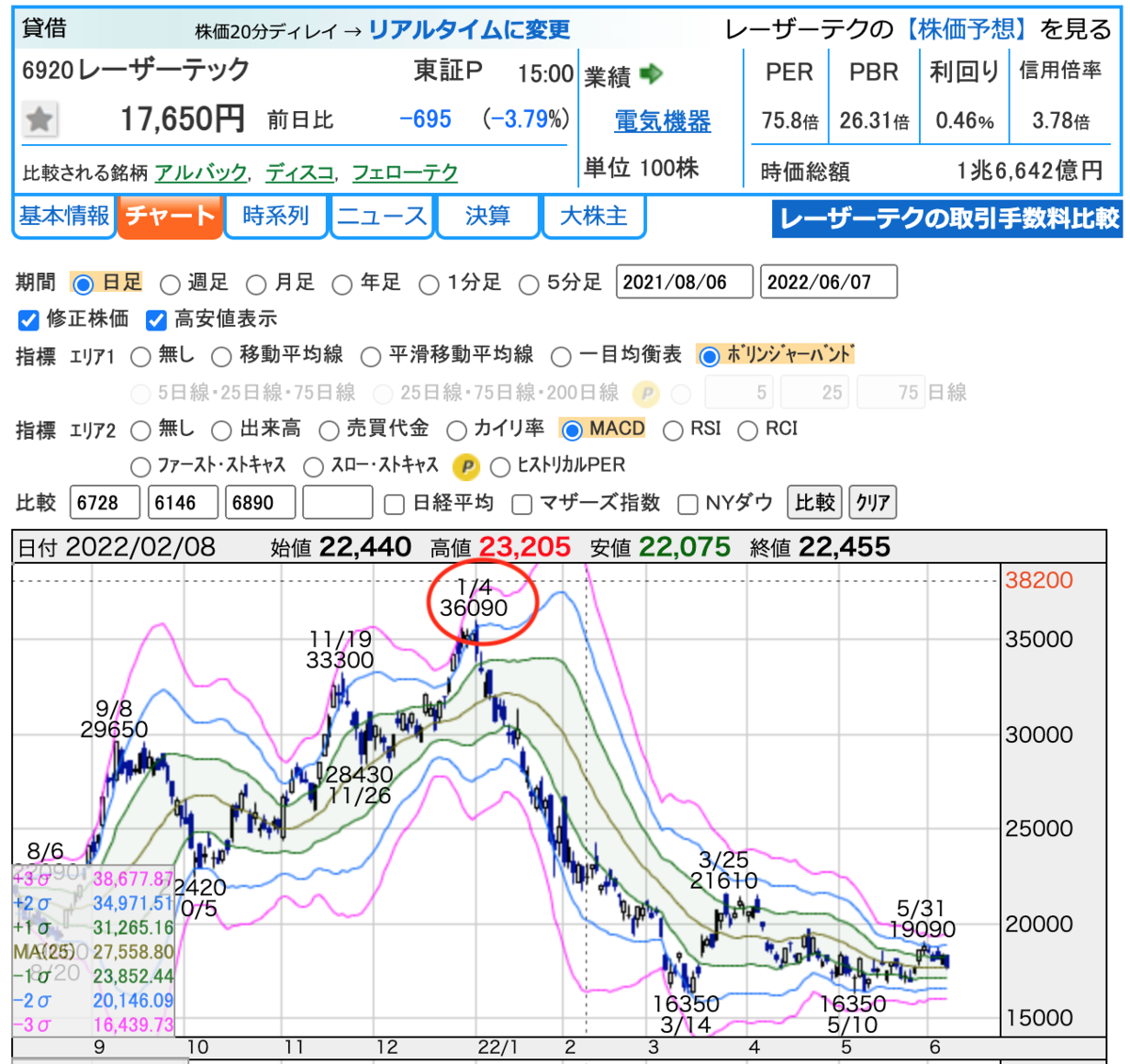Viewport: 1130px width, 1064px height.
Task: Click the comparison code field 6146
Action: coord(183,503)
